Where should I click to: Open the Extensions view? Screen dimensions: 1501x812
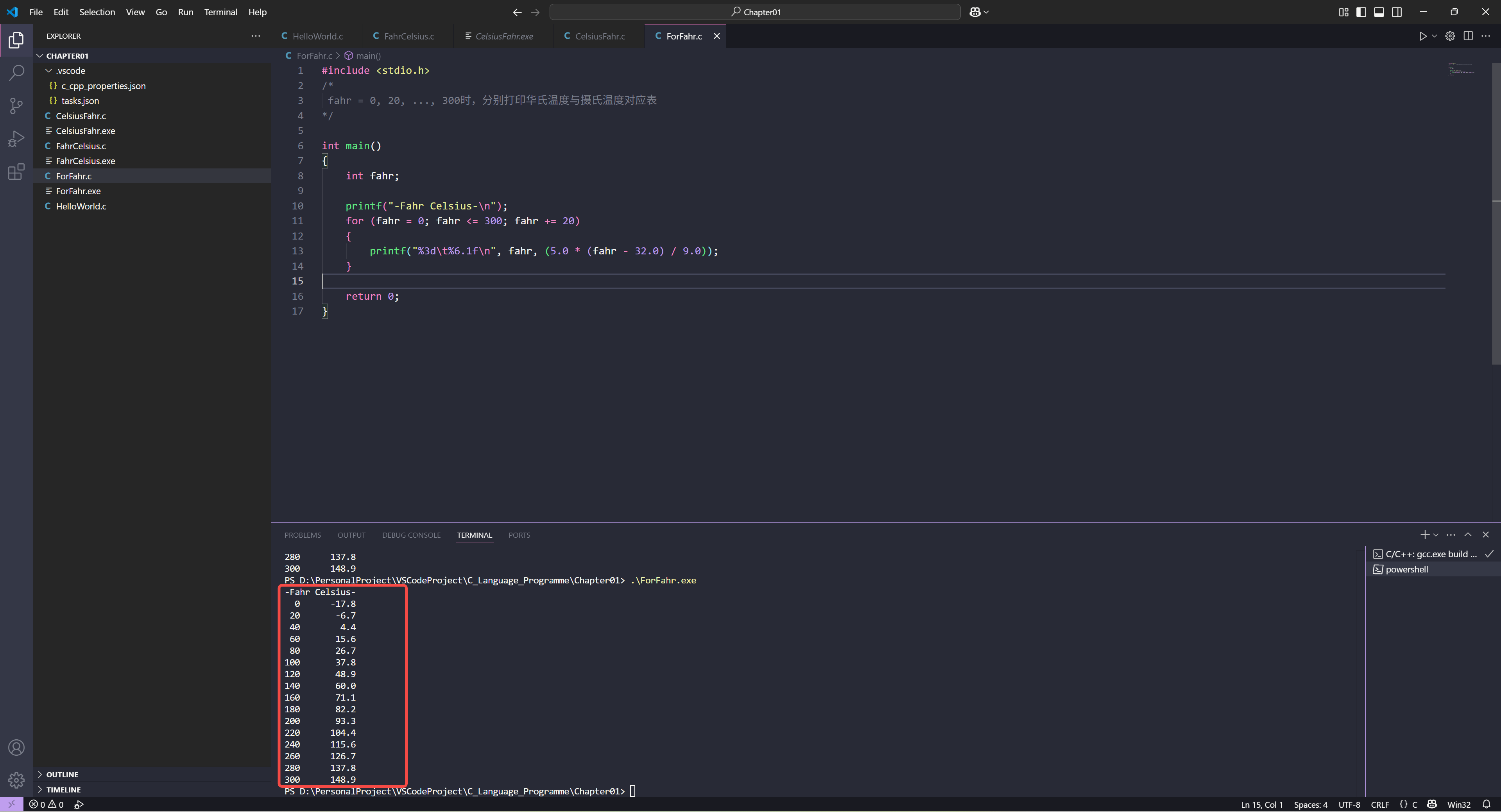click(x=16, y=172)
